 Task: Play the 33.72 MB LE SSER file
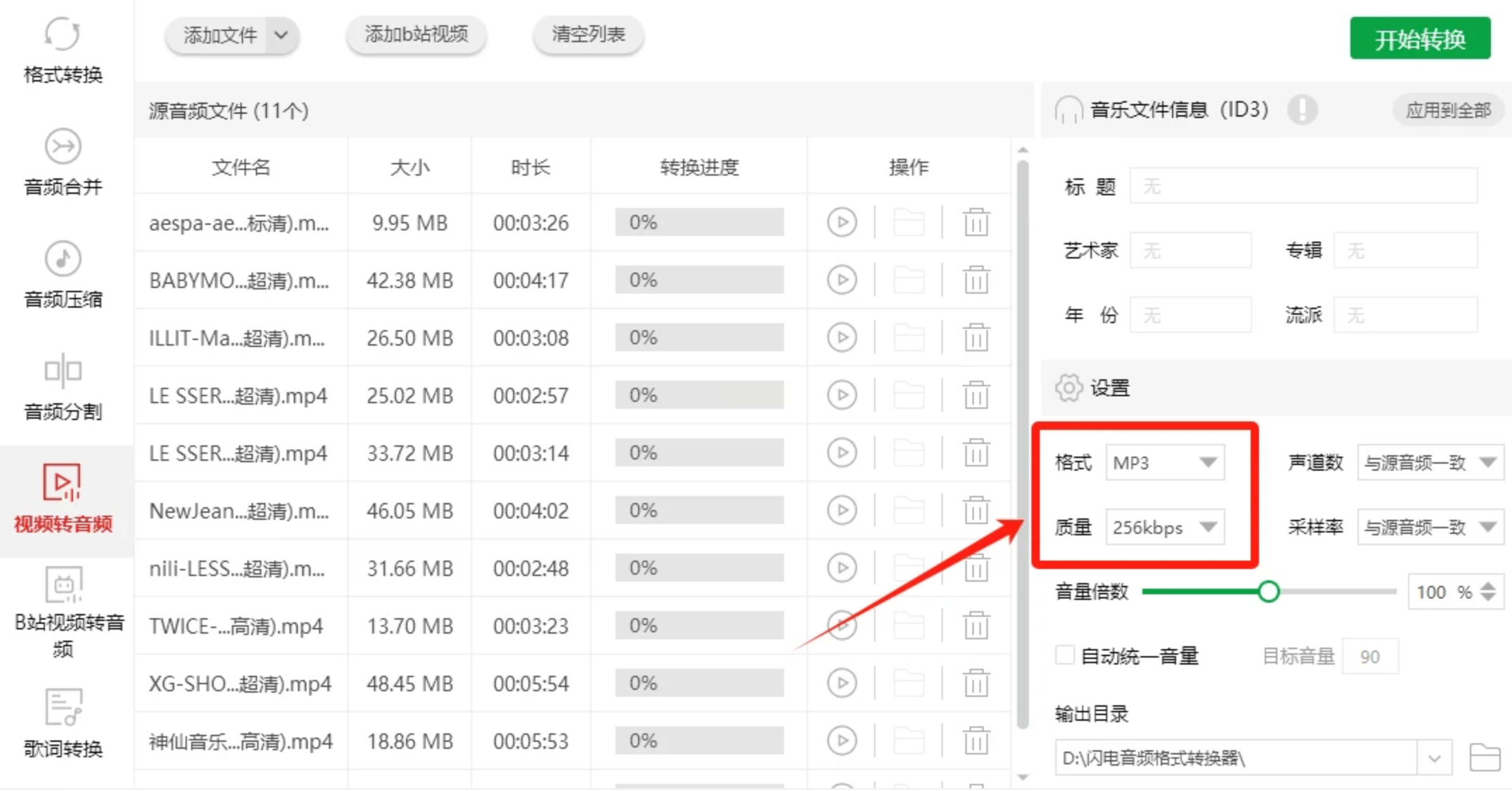point(842,453)
